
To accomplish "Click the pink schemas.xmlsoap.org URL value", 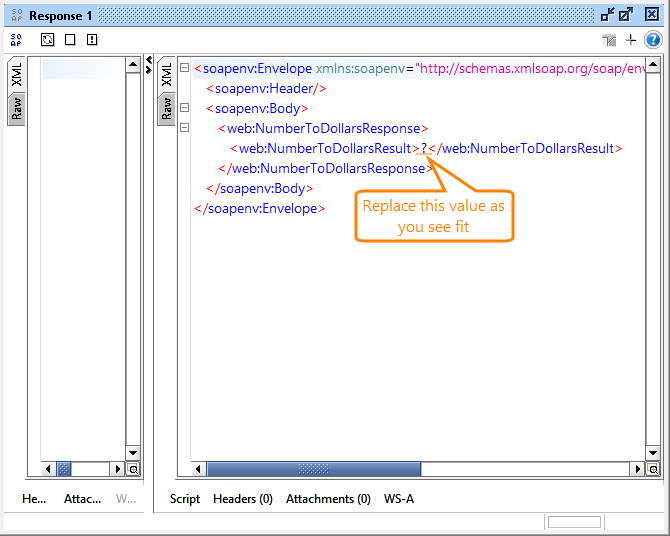I will pos(530,68).
